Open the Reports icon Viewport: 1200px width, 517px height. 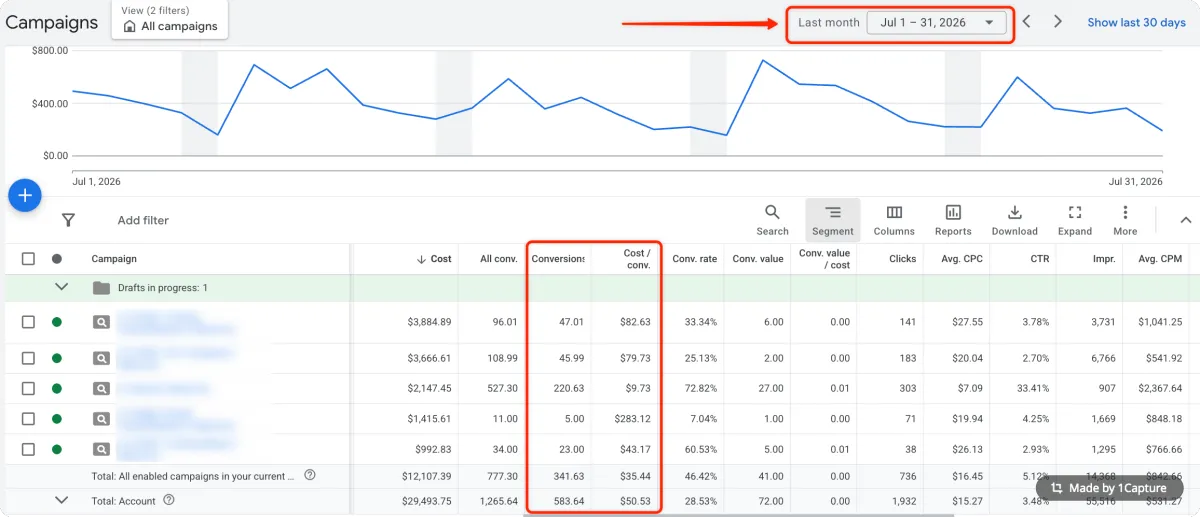click(x=953, y=220)
